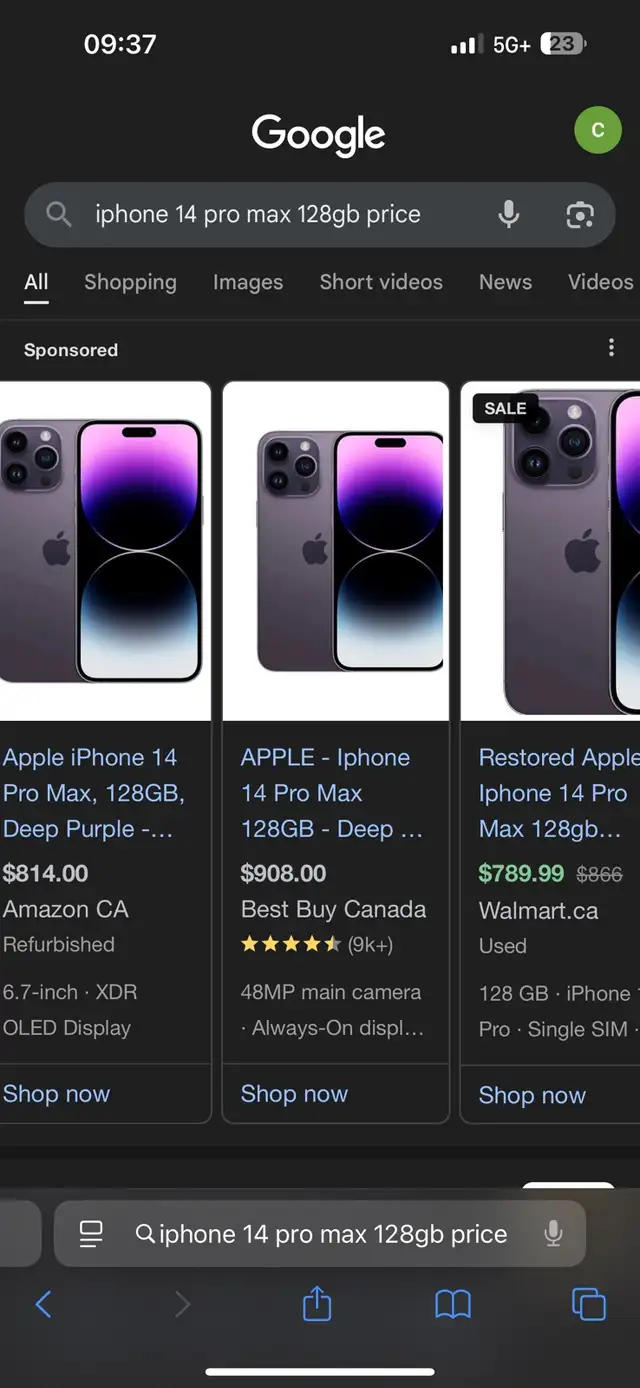Tap Shop now under Best Buy Canada listing

tap(294, 1094)
